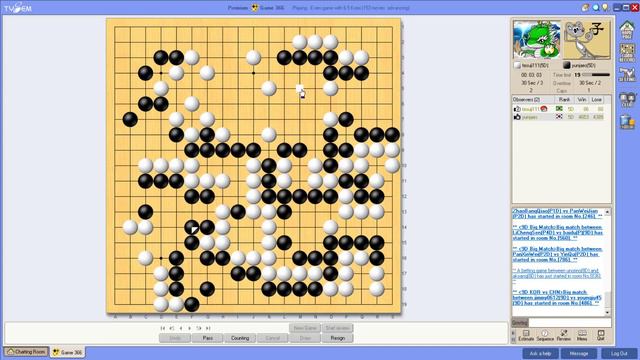Screen dimensions: 640x360
Task: Click chat log scrollbar down arrow
Action: 607,312
